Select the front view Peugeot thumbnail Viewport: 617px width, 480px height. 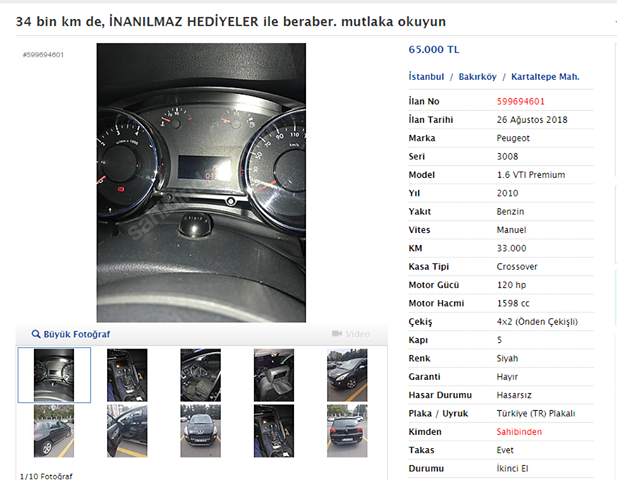point(201,431)
